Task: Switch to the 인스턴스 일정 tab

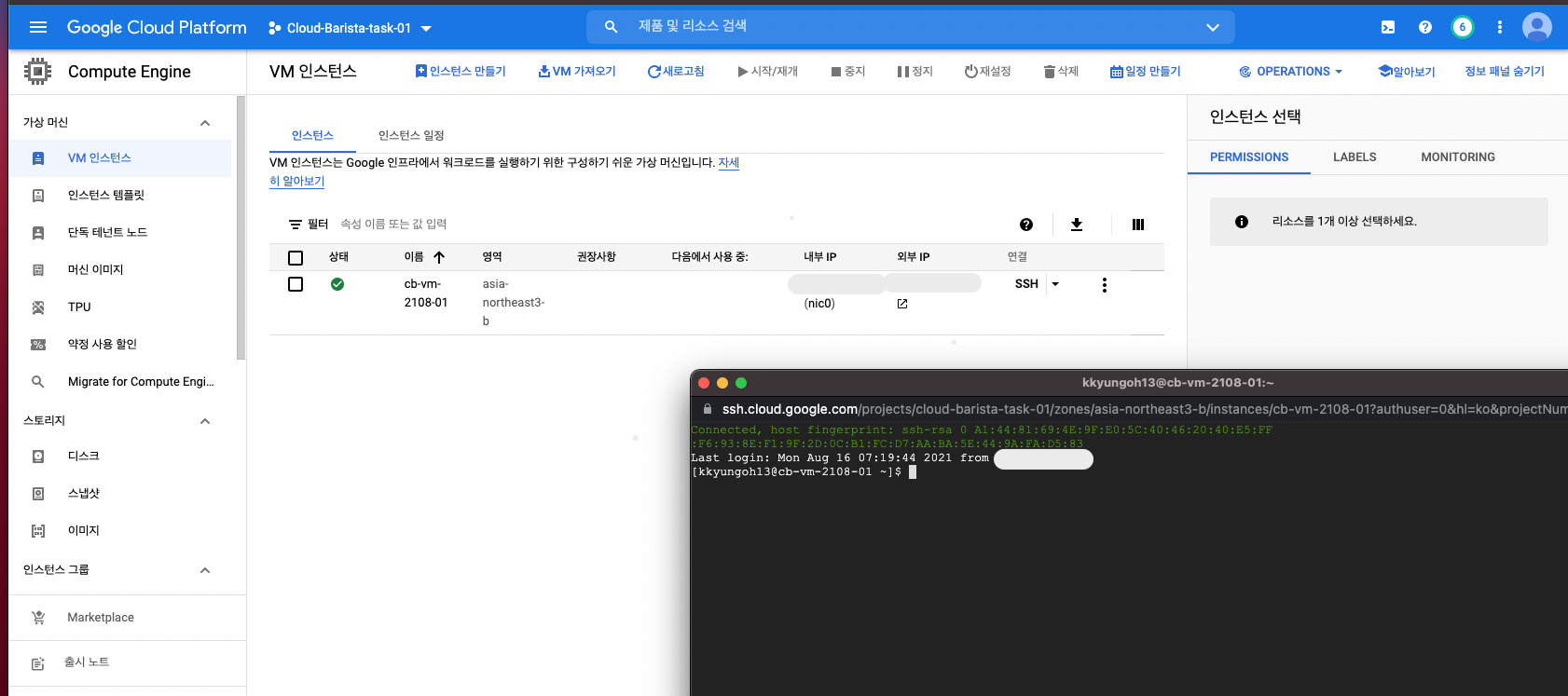Action: point(411,135)
